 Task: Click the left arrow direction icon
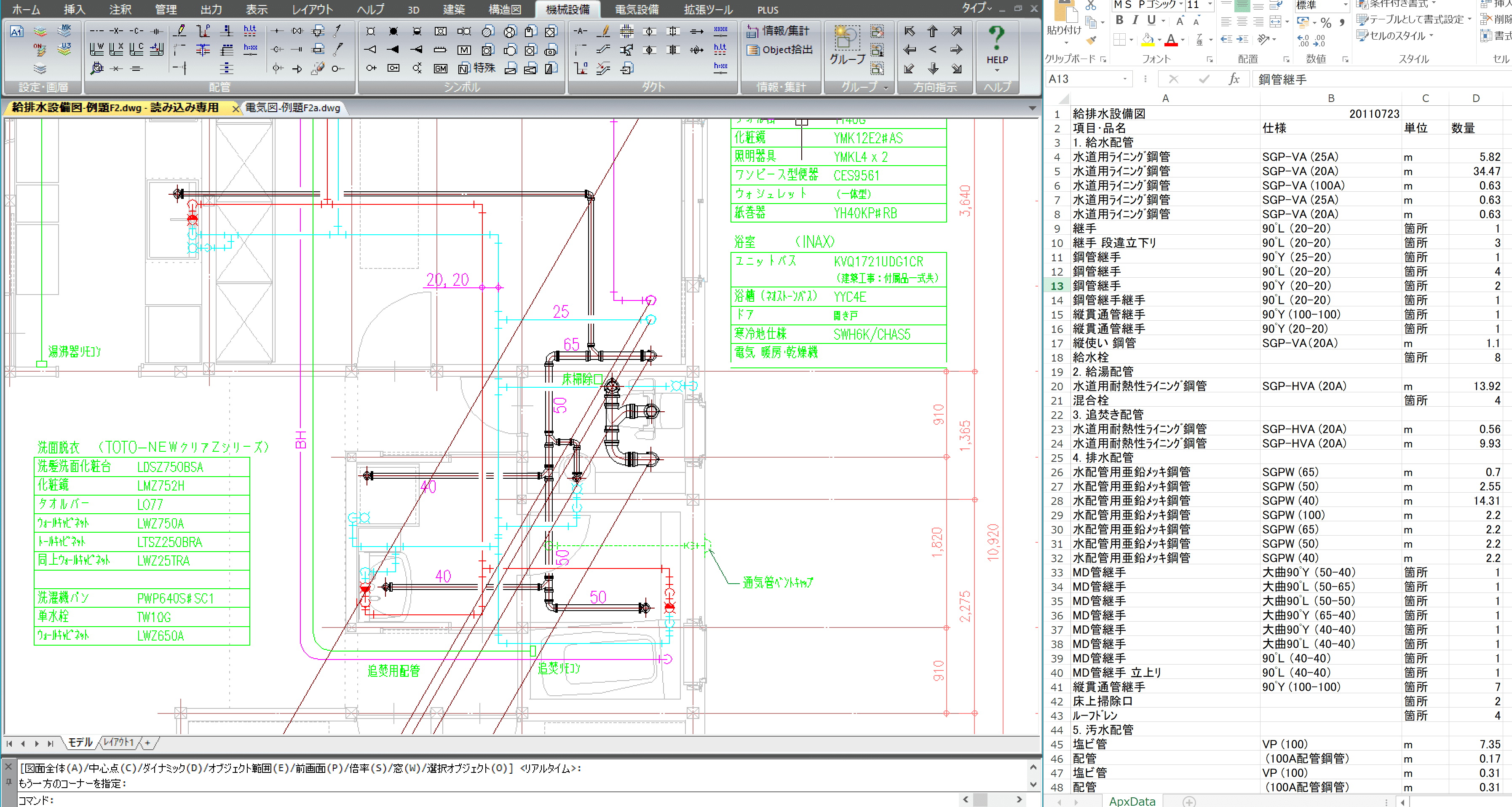pos(909,49)
